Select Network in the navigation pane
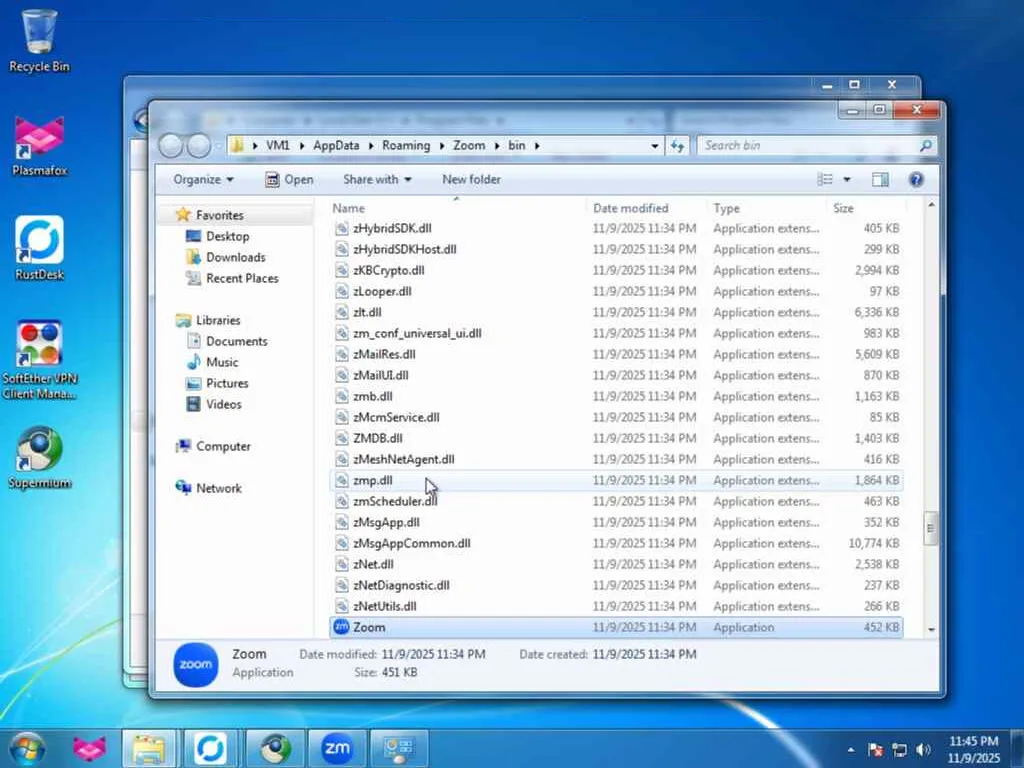The image size is (1024, 768). point(218,488)
